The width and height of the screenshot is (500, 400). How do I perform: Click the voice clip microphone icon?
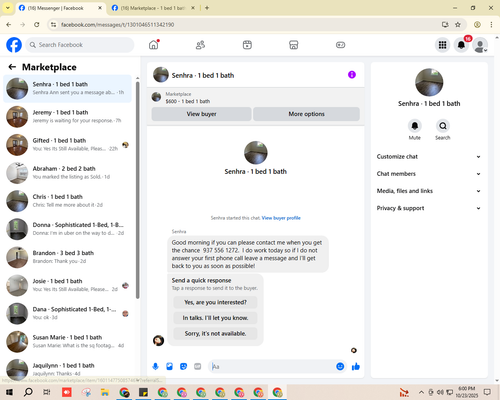(155, 367)
